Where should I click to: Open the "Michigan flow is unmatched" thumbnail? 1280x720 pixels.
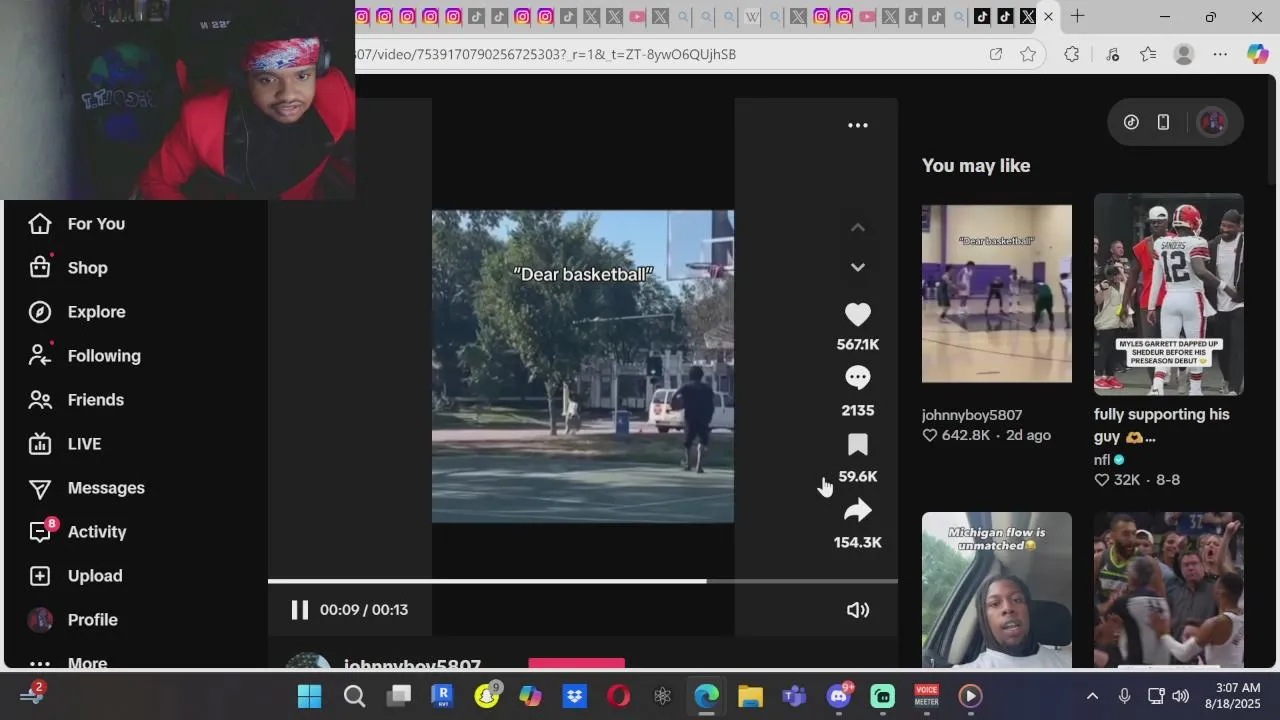coord(997,589)
